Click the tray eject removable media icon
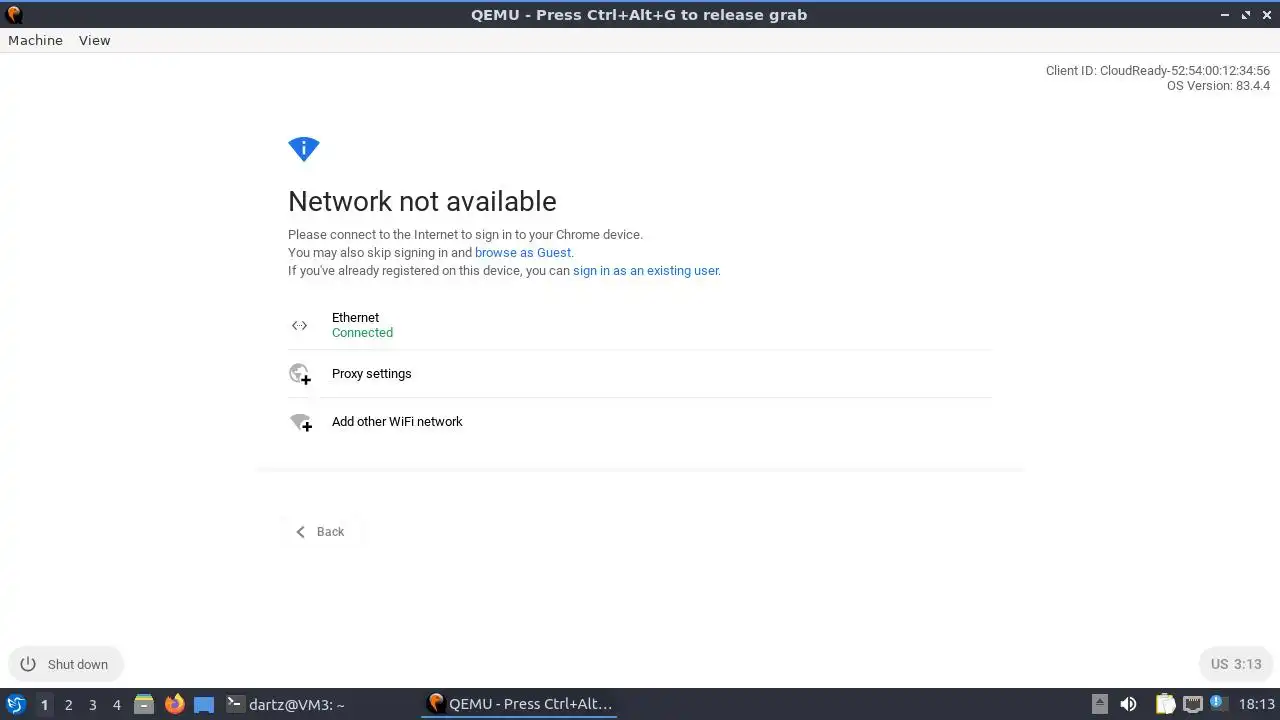 click(1100, 704)
